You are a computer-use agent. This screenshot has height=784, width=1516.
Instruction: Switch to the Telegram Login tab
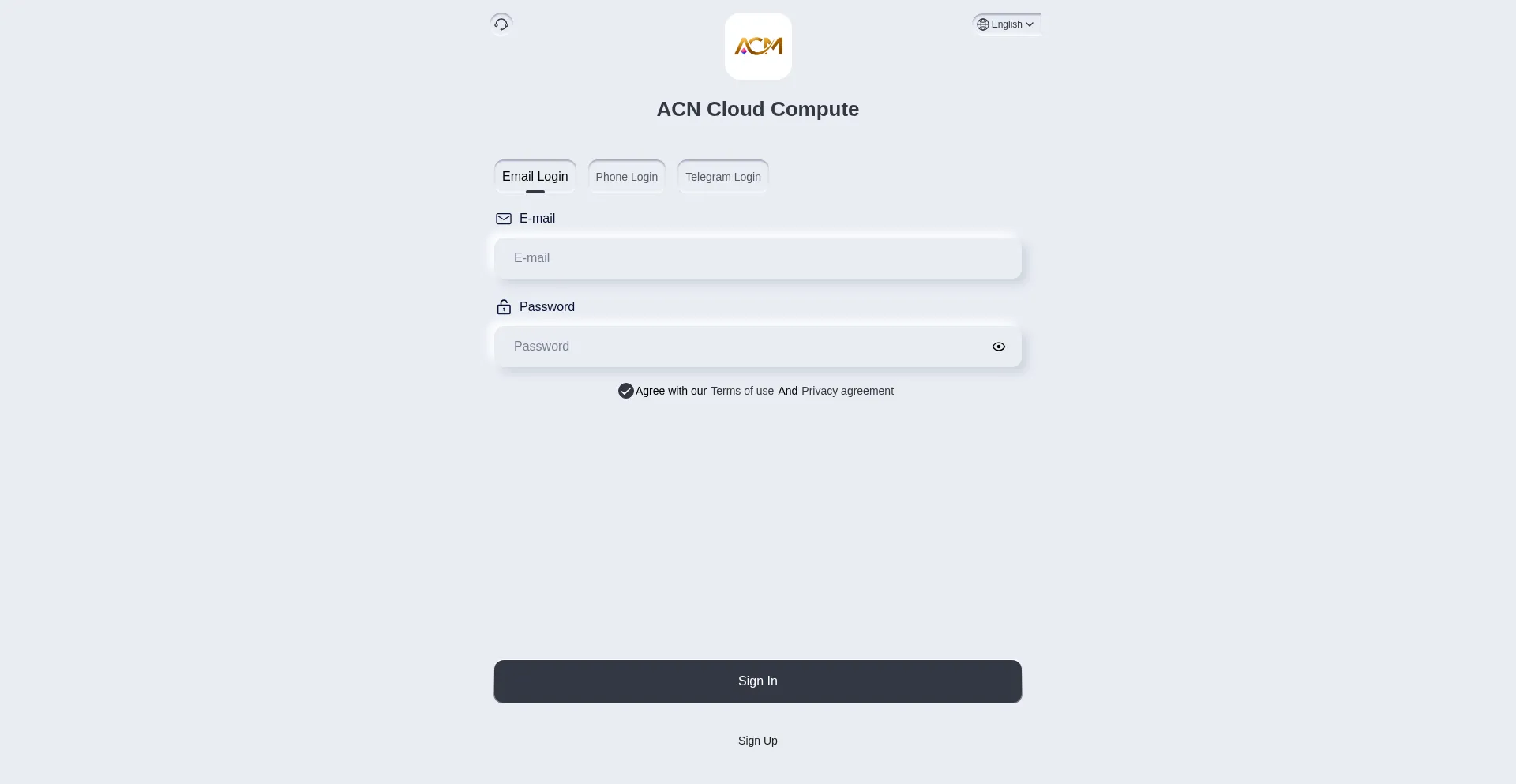722,176
